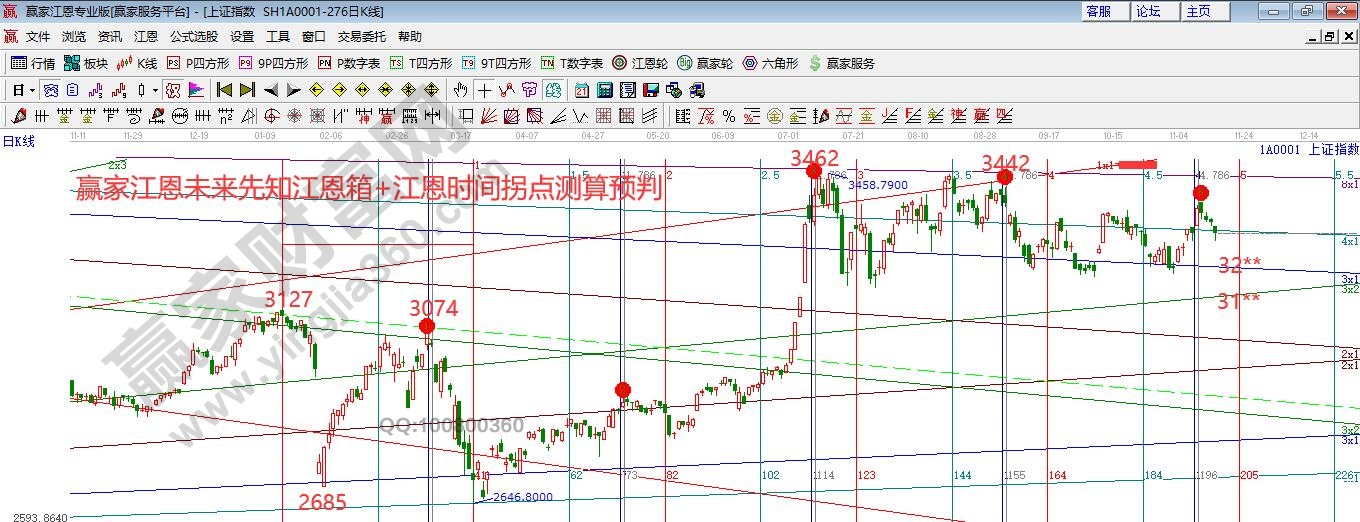Click the 客服 button in title bar
1360x522 pixels.
tap(1099, 11)
